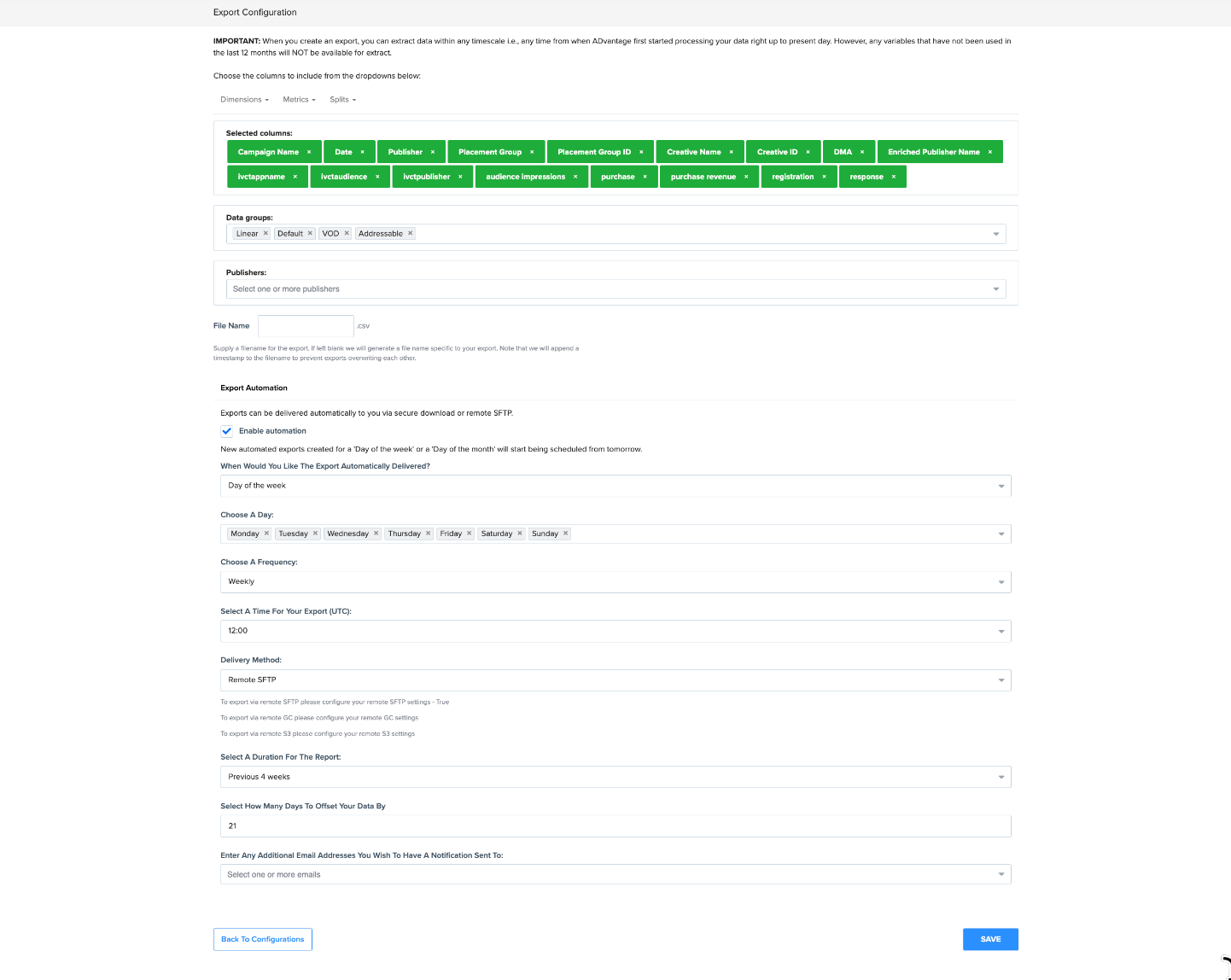Remove Monday from chosen days

(x=266, y=534)
